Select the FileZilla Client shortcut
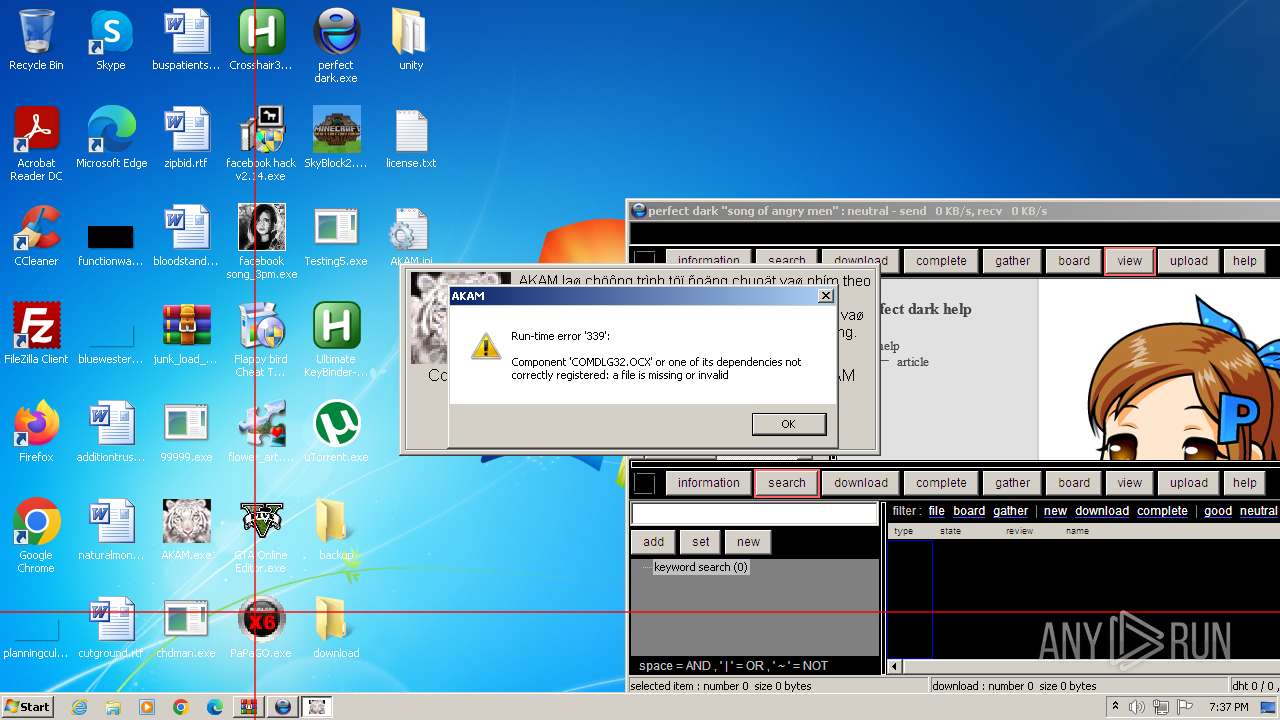The height and width of the screenshot is (720, 1280). [36, 335]
